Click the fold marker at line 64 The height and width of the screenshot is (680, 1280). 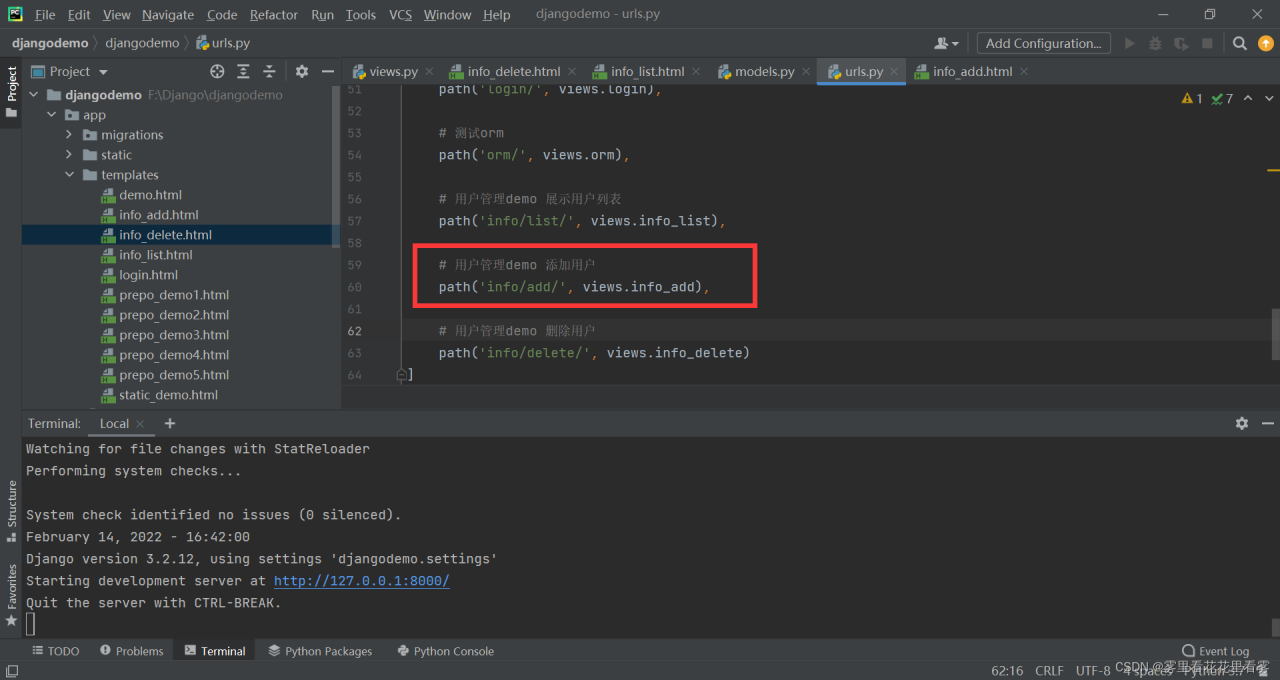click(401, 375)
